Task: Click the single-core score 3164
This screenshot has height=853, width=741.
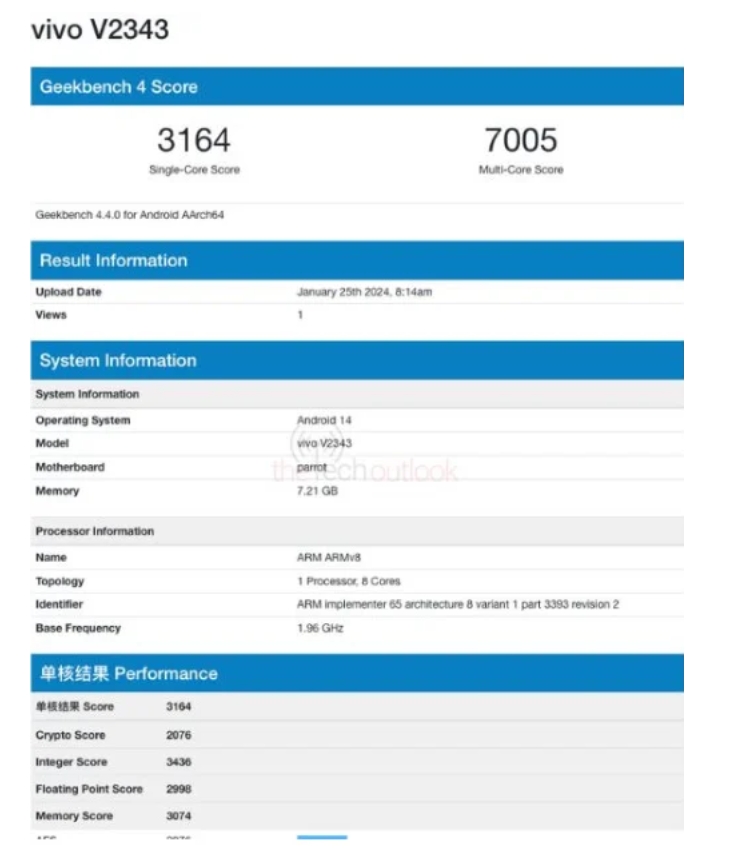Action: 194,140
